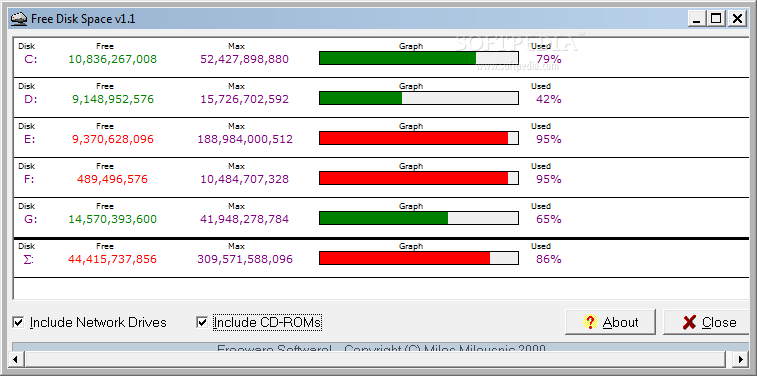Select the E: disk label
757x376 pixels.
tap(30, 139)
